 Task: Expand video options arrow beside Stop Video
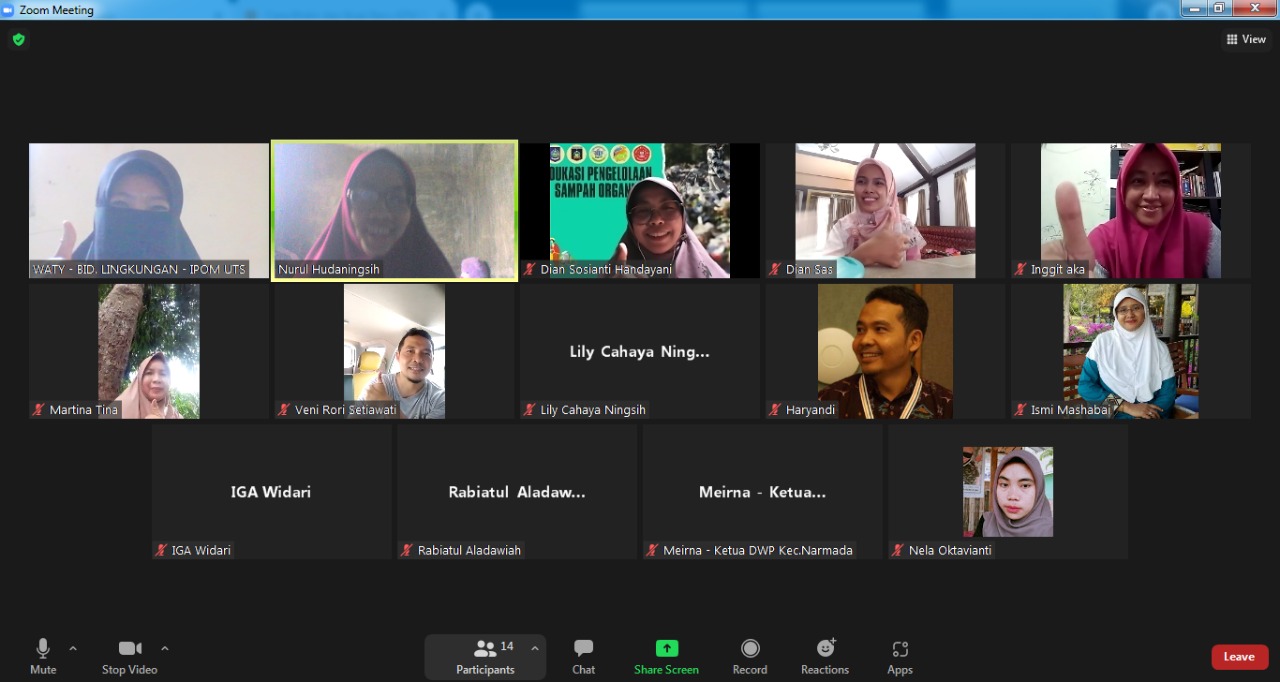pyautogui.click(x=165, y=648)
